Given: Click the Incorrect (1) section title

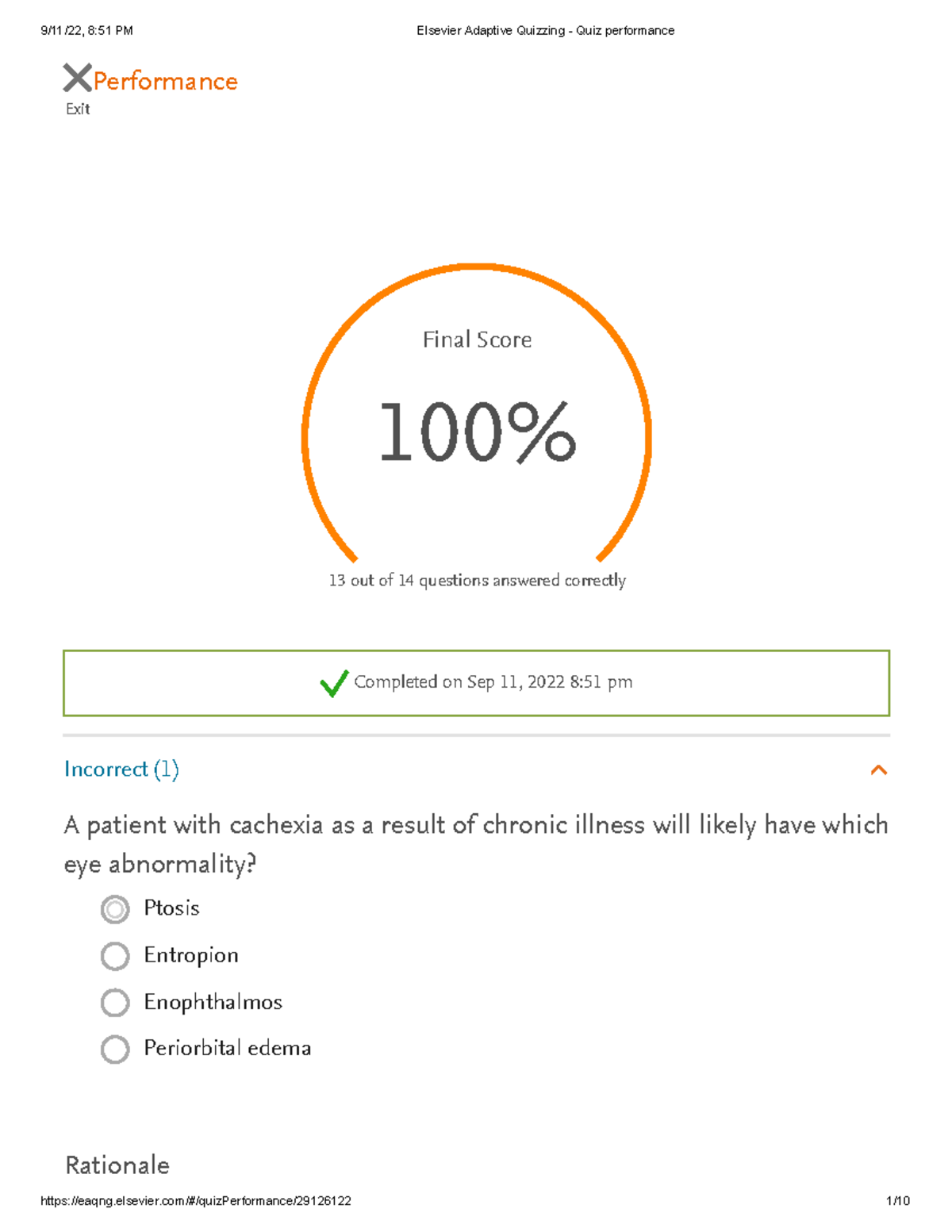Looking at the screenshot, I should click(121, 770).
